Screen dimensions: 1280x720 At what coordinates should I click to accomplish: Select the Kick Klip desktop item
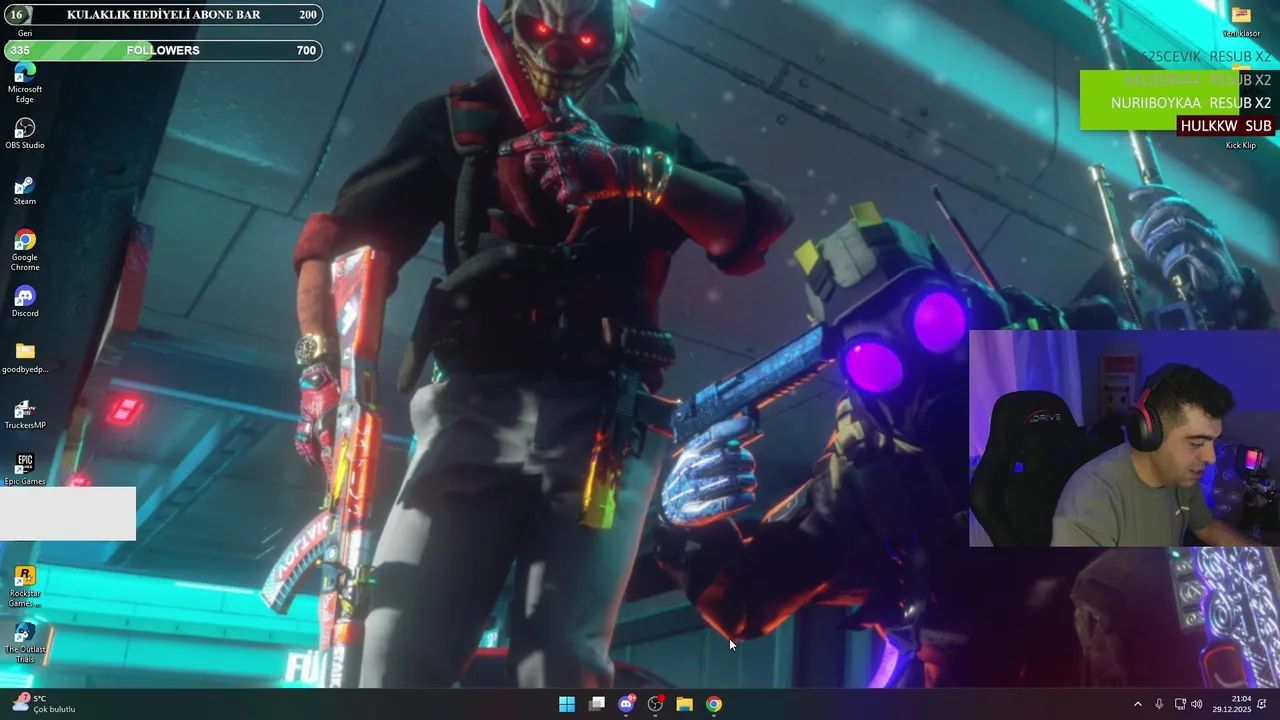point(1241,145)
